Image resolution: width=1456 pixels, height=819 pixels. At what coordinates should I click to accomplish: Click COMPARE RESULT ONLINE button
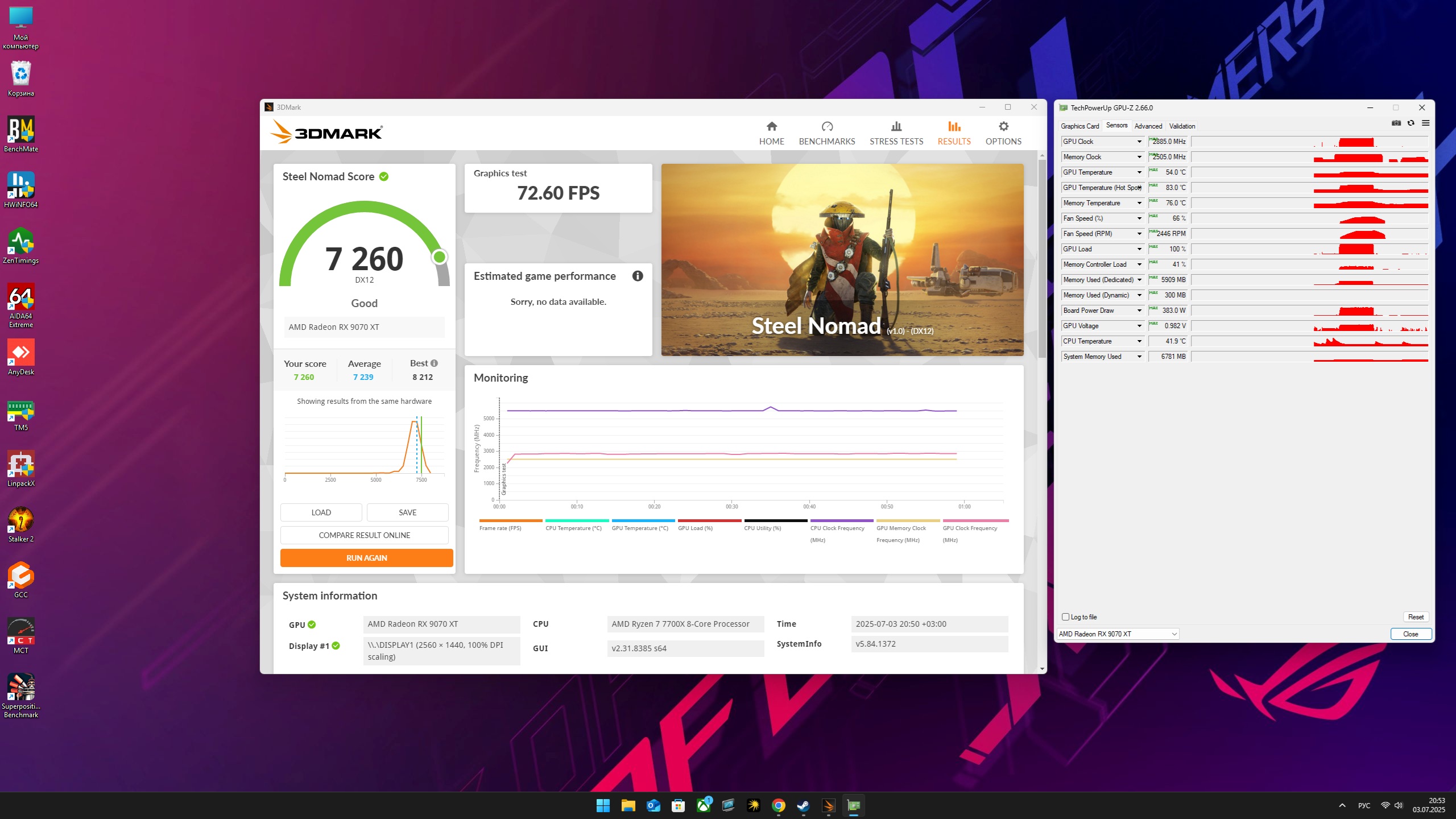tap(364, 535)
